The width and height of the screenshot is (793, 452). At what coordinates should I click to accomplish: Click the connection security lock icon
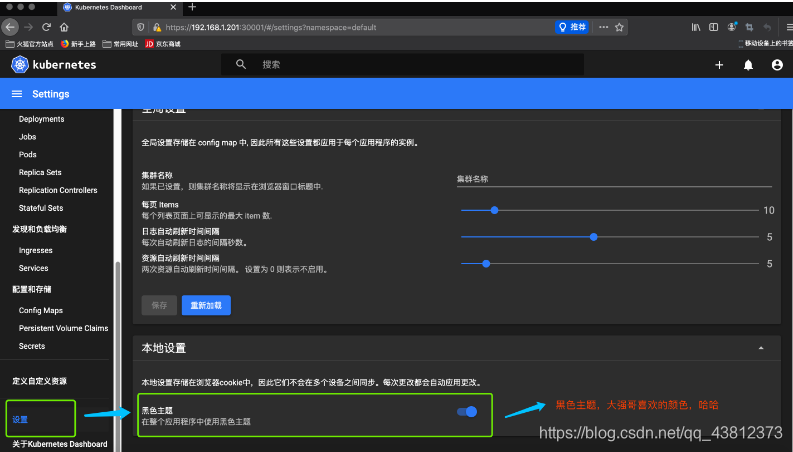[157, 27]
